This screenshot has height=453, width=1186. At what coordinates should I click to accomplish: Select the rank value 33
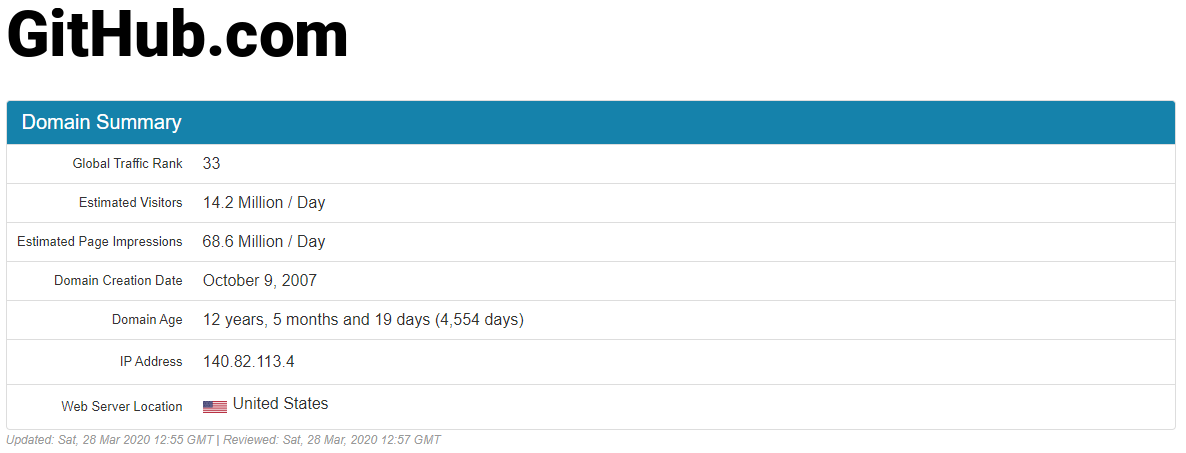point(211,163)
